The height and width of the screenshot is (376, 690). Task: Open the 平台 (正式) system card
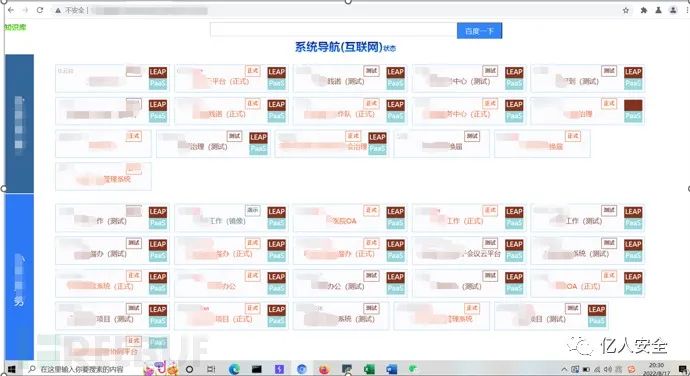click(231, 78)
